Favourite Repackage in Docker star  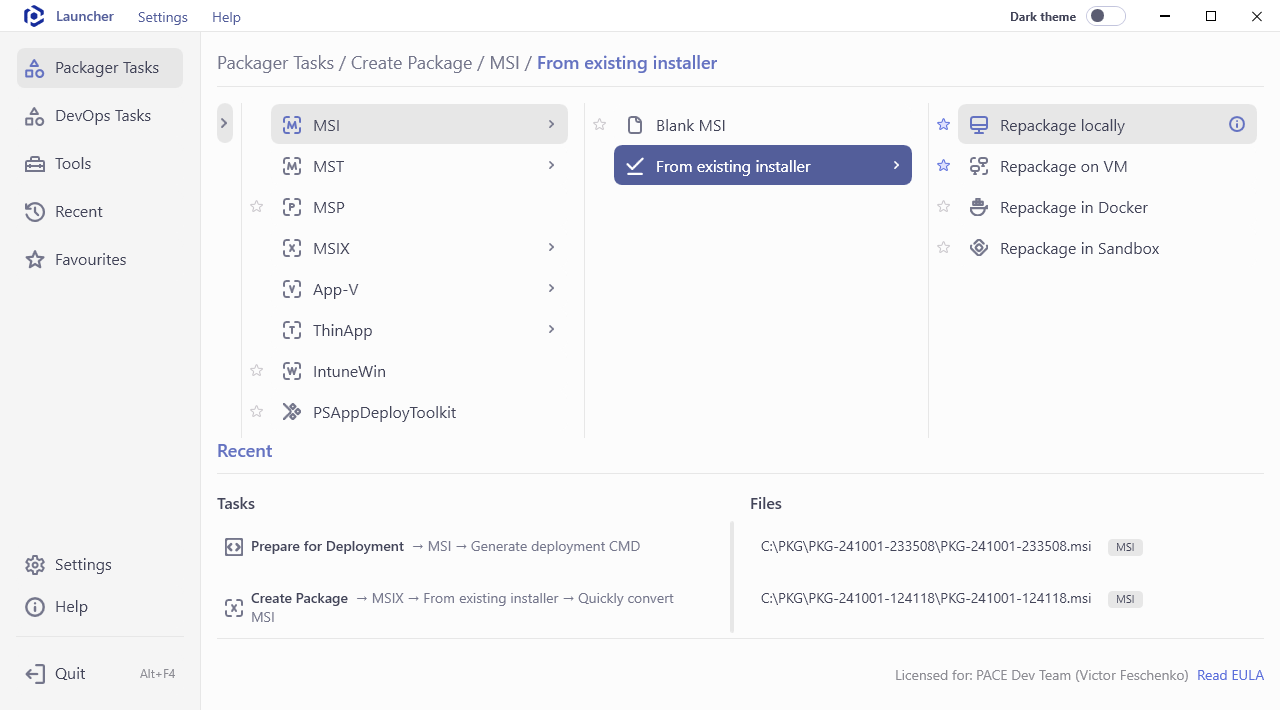[x=943, y=206]
